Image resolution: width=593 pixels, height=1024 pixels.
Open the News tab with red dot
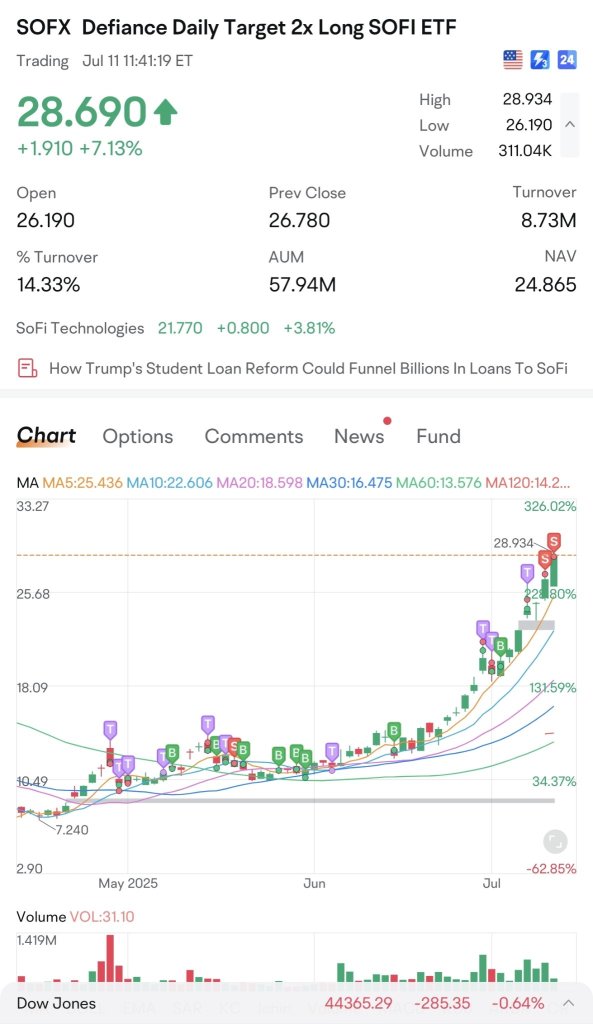click(x=359, y=436)
